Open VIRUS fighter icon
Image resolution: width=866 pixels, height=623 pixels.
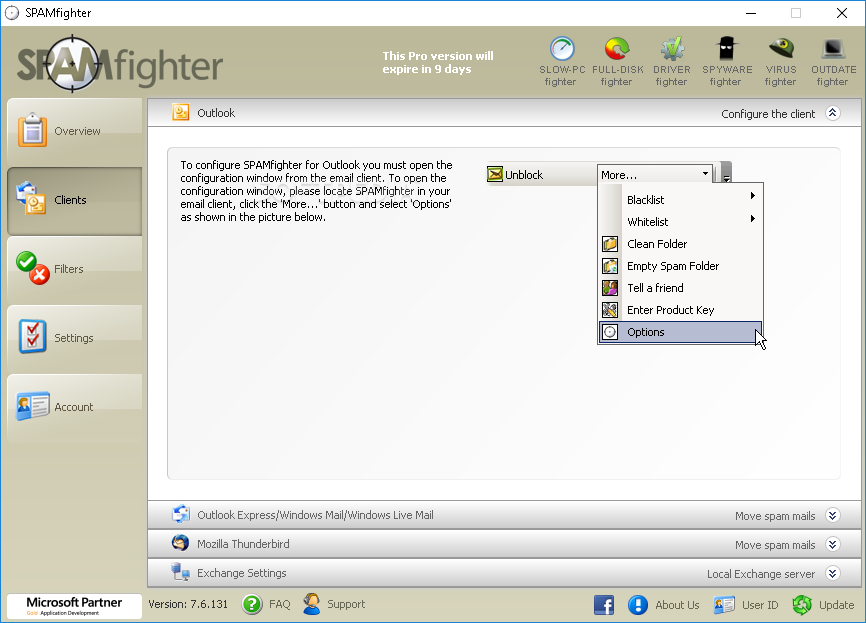click(781, 50)
